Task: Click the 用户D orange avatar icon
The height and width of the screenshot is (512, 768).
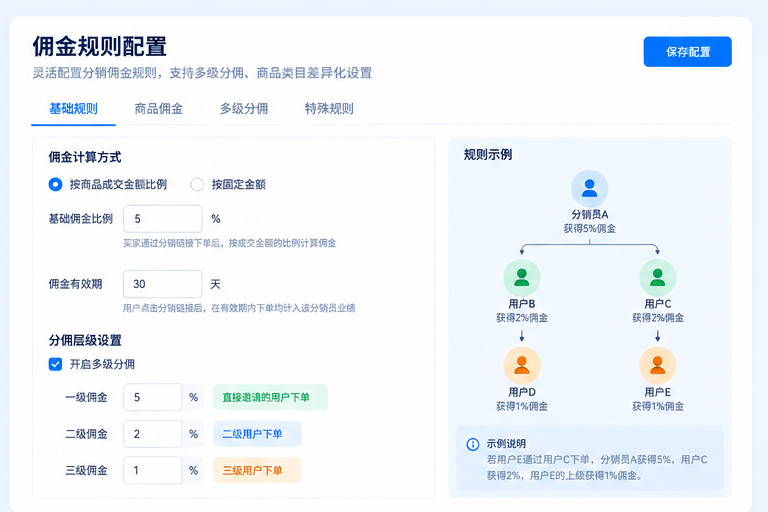Action: pyautogui.click(x=522, y=366)
